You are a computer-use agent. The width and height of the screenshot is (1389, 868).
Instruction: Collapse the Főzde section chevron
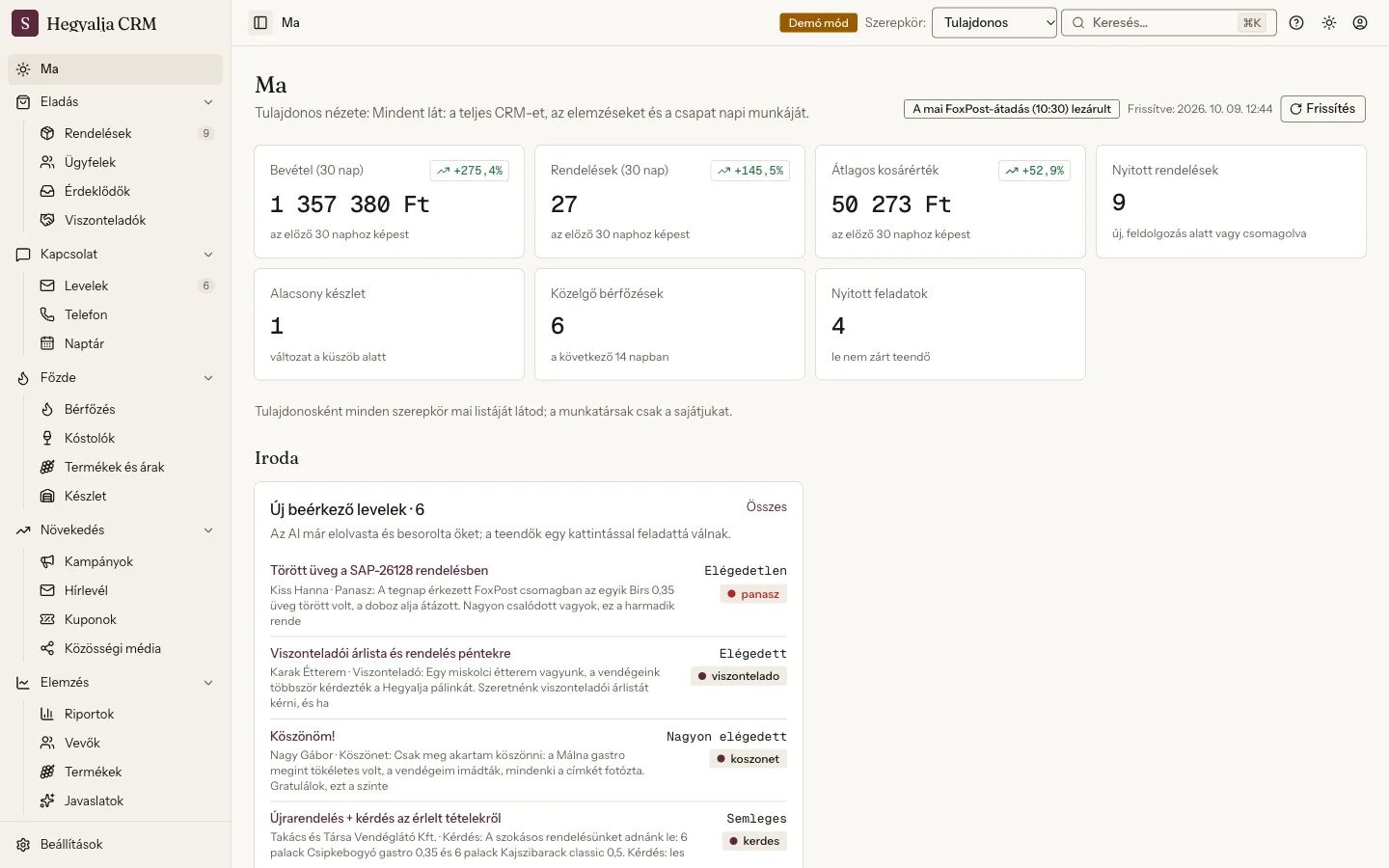pos(208,377)
